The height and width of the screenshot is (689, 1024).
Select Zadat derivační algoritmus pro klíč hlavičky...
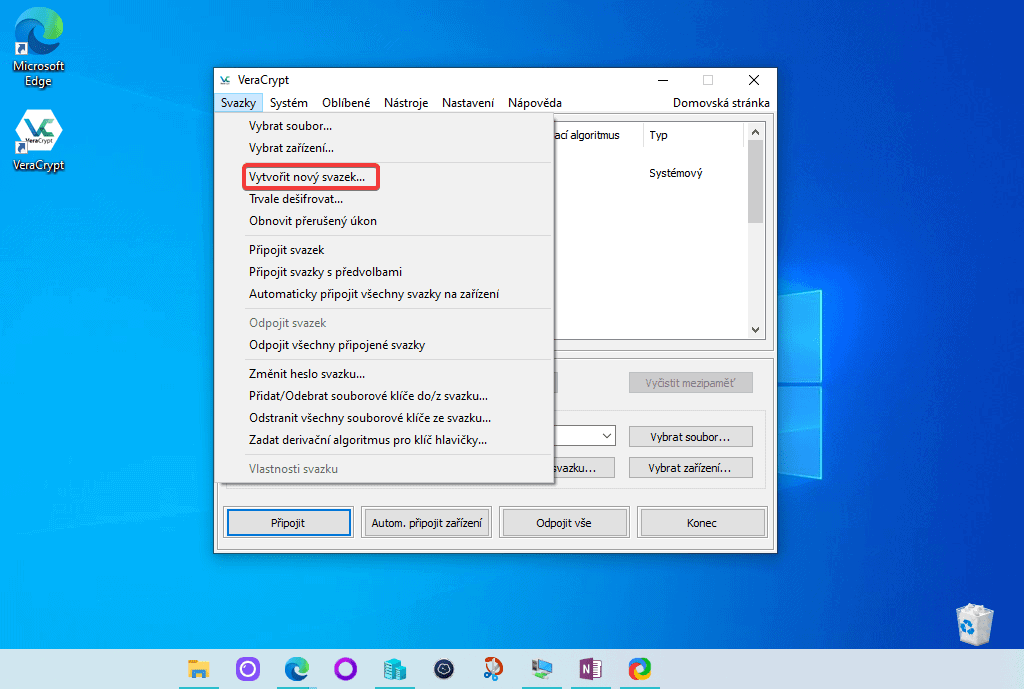pyautogui.click(x=384, y=441)
